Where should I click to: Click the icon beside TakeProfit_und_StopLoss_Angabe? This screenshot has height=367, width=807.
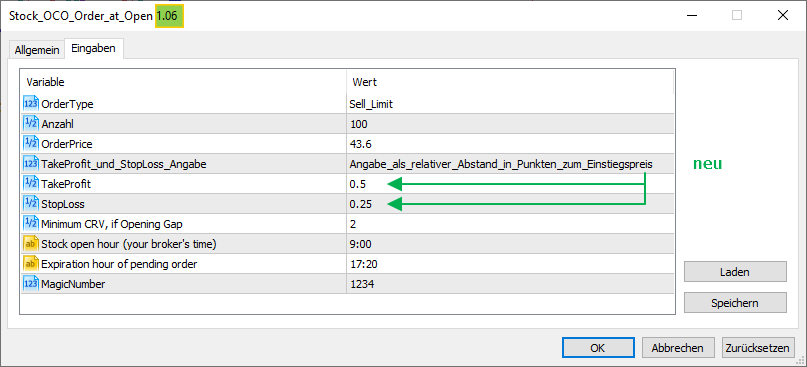[x=31, y=164]
